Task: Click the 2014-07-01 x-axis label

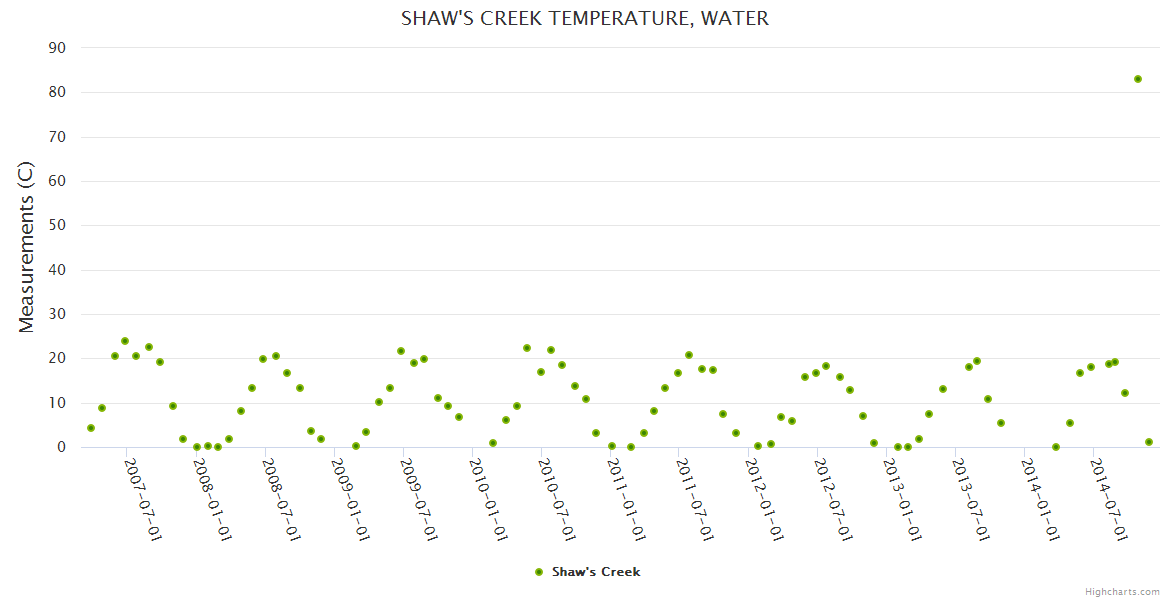Action: tap(1108, 499)
